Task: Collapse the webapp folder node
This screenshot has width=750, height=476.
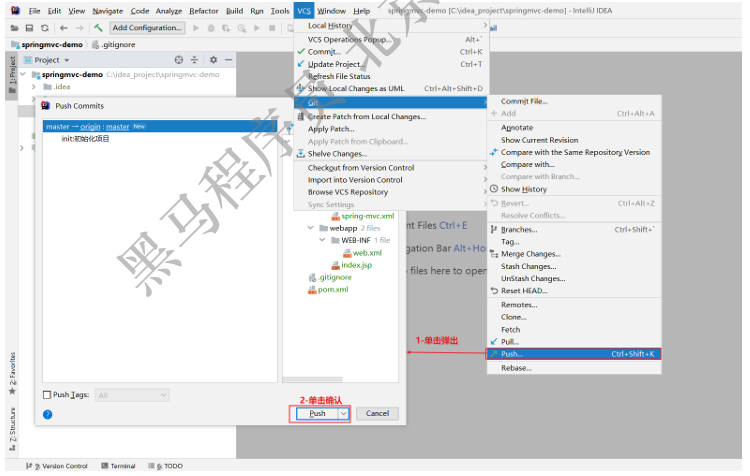Action: pyautogui.click(x=310, y=228)
